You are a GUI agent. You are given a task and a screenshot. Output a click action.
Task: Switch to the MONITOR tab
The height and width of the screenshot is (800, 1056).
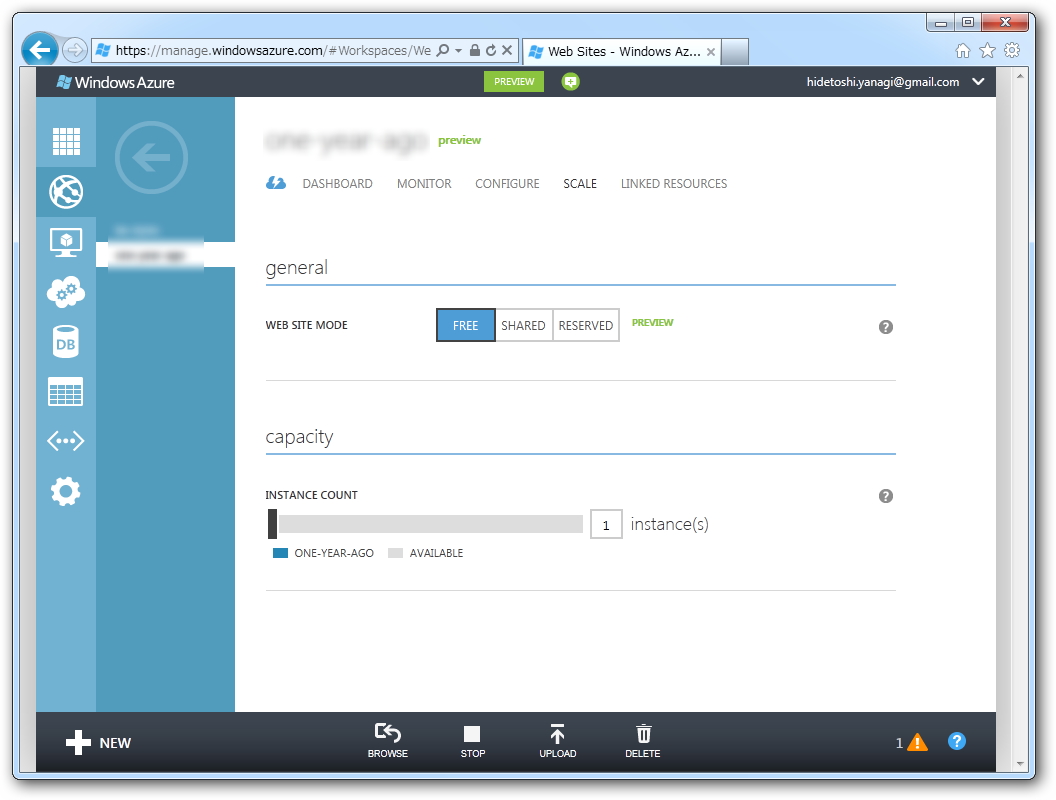click(424, 184)
